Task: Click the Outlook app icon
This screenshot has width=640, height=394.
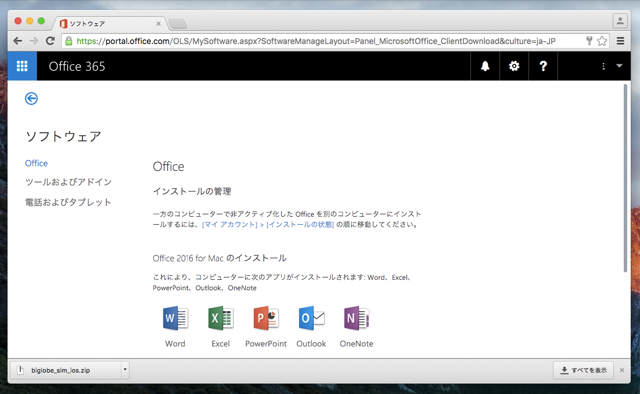Action: 311,318
